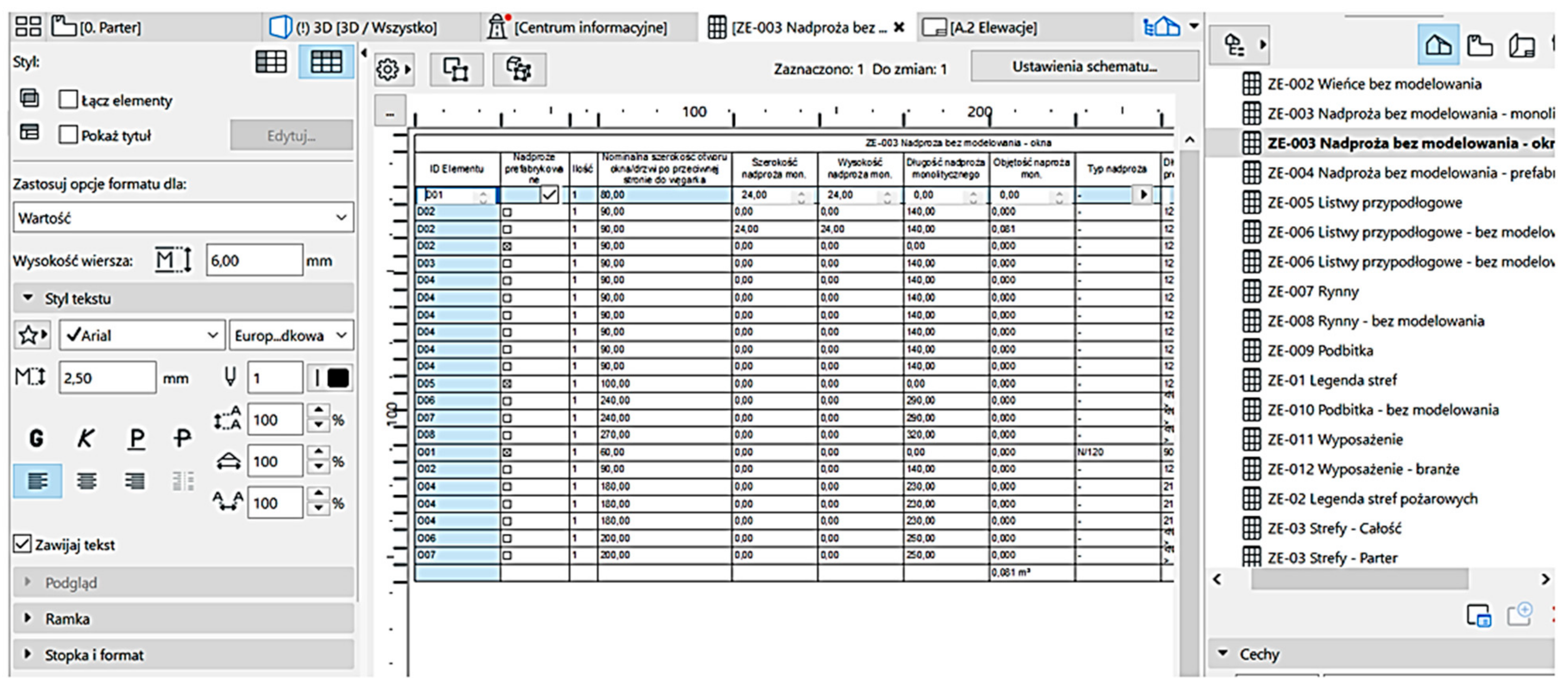Right-align the text in cells
The height and width of the screenshot is (692, 1568).
pyautogui.click(x=135, y=481)
